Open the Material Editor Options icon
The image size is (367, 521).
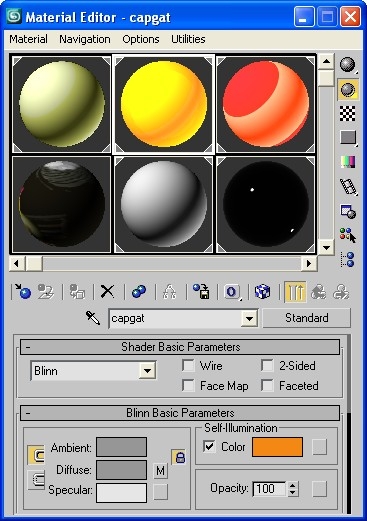tap(348, 211)
